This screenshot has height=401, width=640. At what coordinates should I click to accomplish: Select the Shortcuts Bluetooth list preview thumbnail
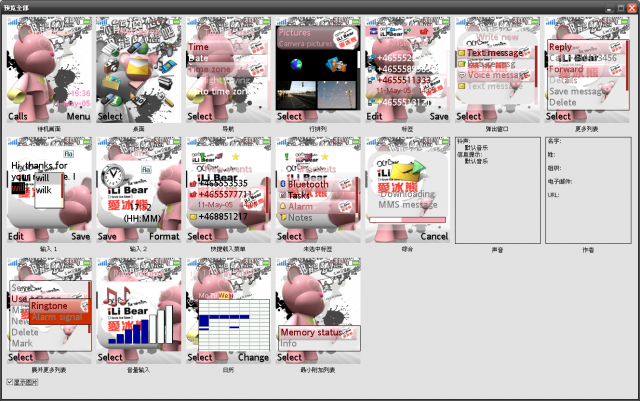click(318, 190)
